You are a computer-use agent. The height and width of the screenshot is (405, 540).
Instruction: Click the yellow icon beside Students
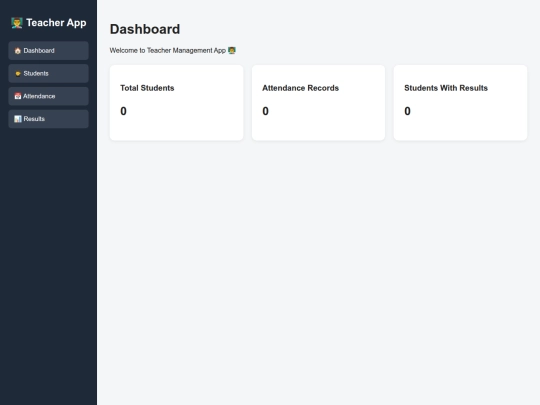point(18,73)
